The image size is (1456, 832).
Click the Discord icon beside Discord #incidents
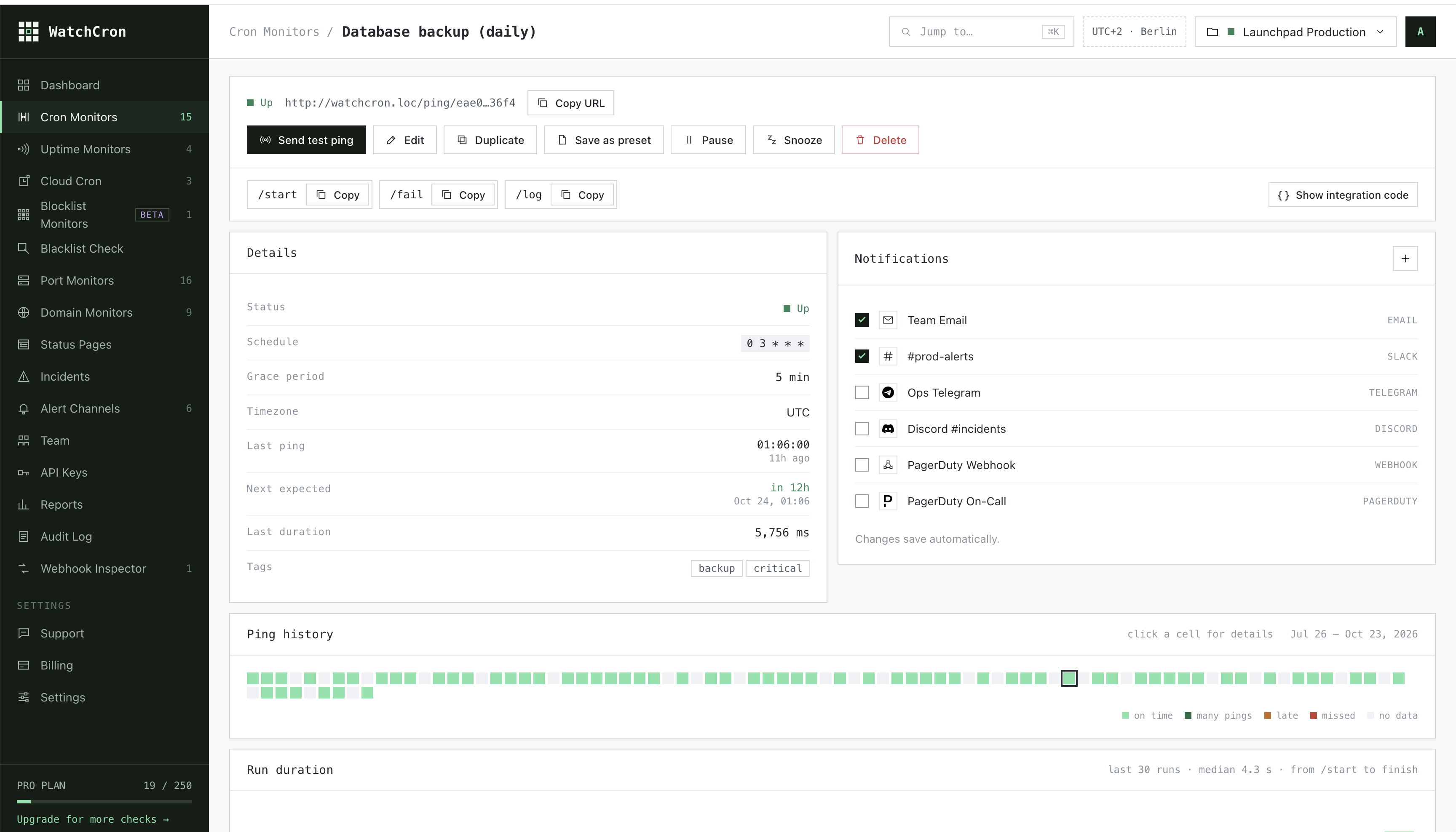[x=888, y=429]
